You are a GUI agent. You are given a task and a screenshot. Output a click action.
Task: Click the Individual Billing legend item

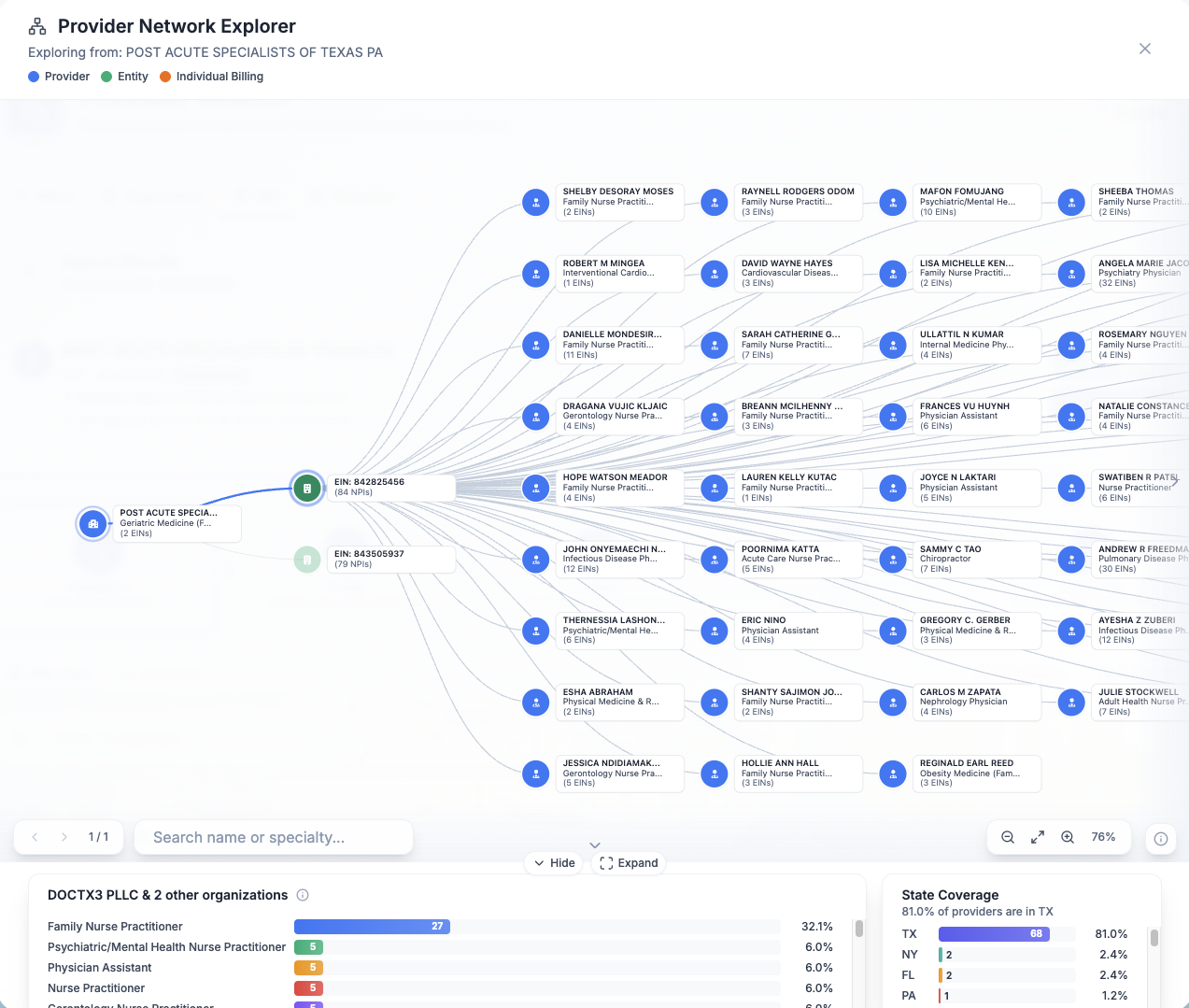tap(211, 77)
